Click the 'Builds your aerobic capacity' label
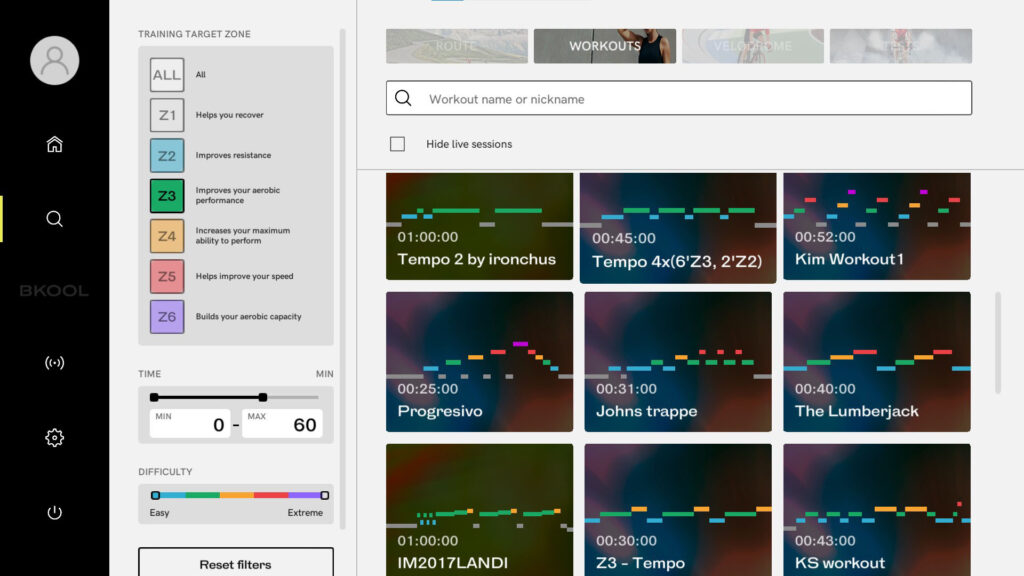The image size is (1024, 576). [x=248, y=317]
